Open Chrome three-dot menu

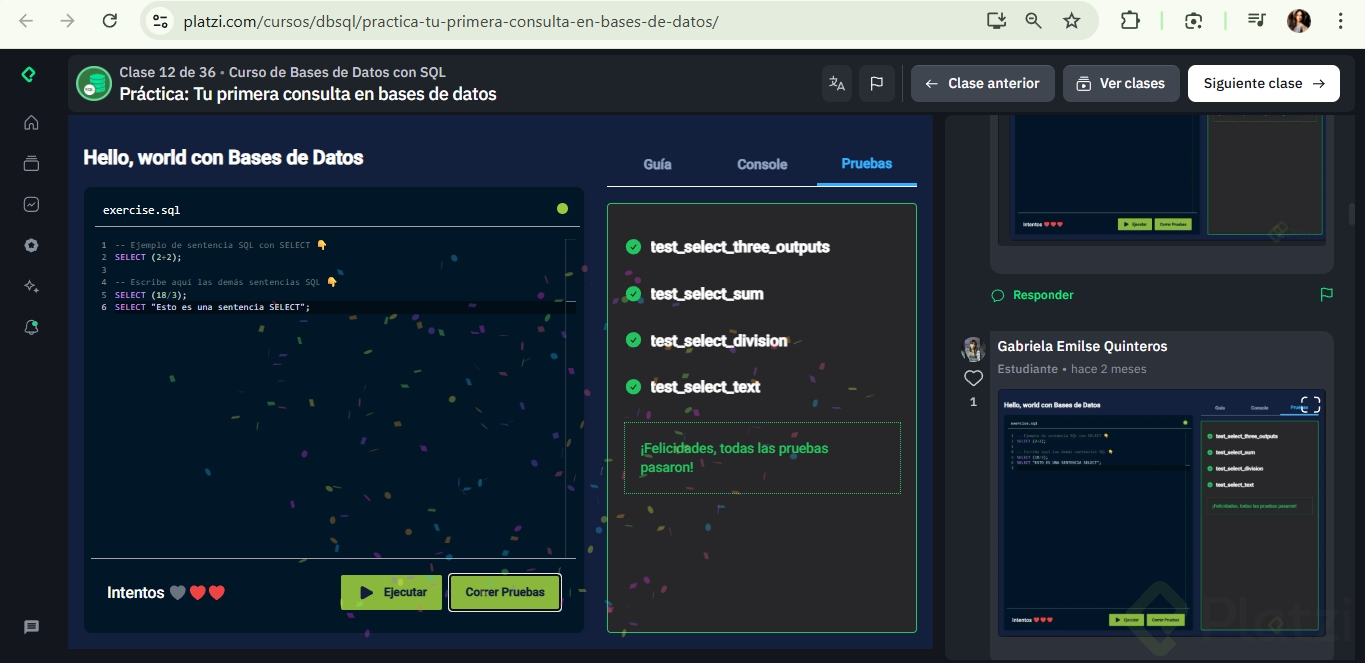(1341, 21)
